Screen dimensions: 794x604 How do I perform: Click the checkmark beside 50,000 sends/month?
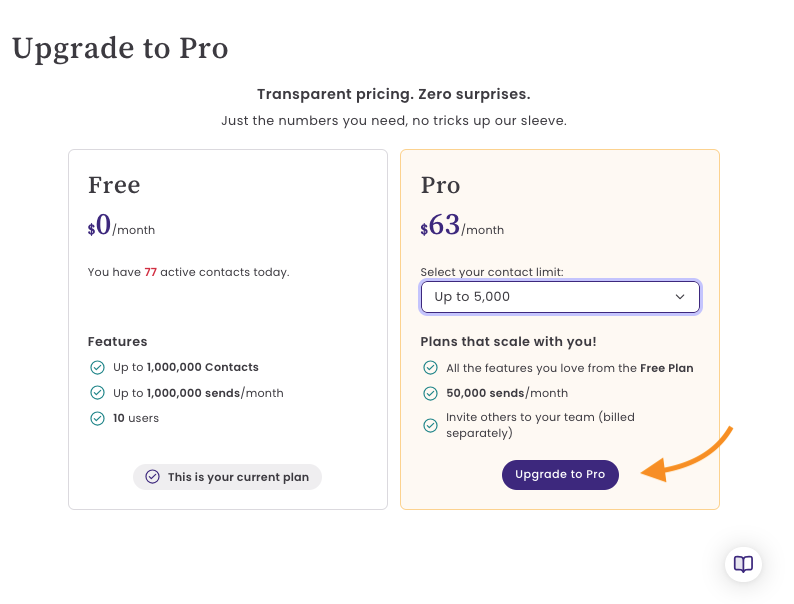430,393
